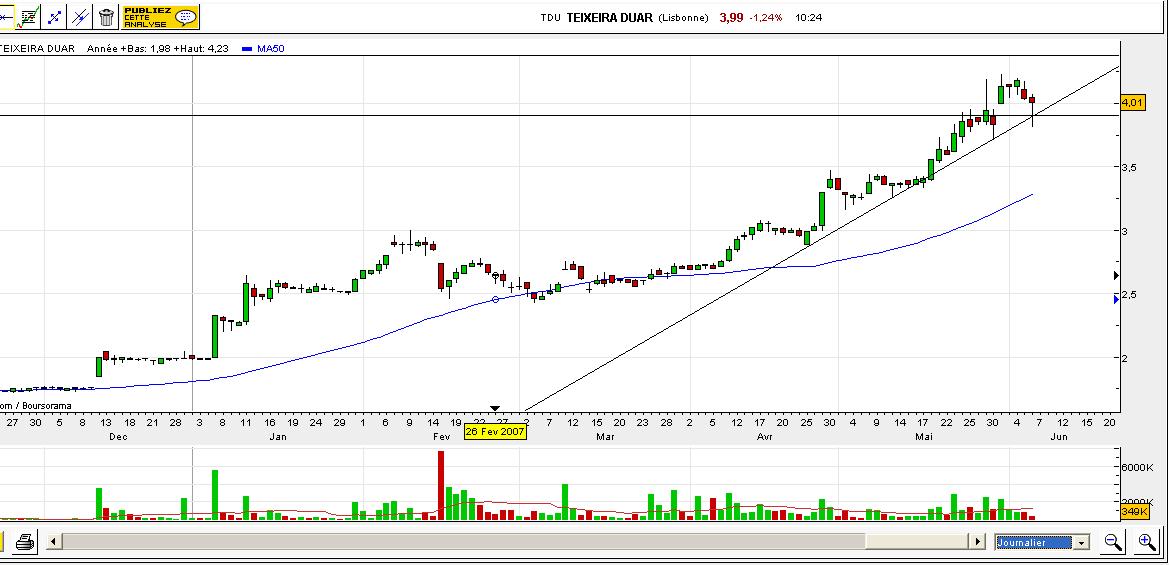The width and height of the screenshot is (1169, 565).
Task: Select the trend line drawing tool
Action: 54,16
